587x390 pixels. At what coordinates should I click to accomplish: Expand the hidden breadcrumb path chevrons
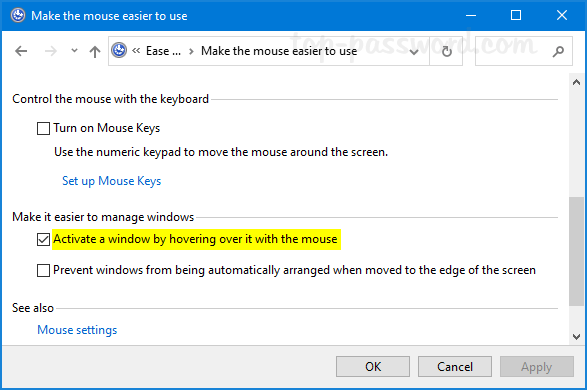[136, 51]
